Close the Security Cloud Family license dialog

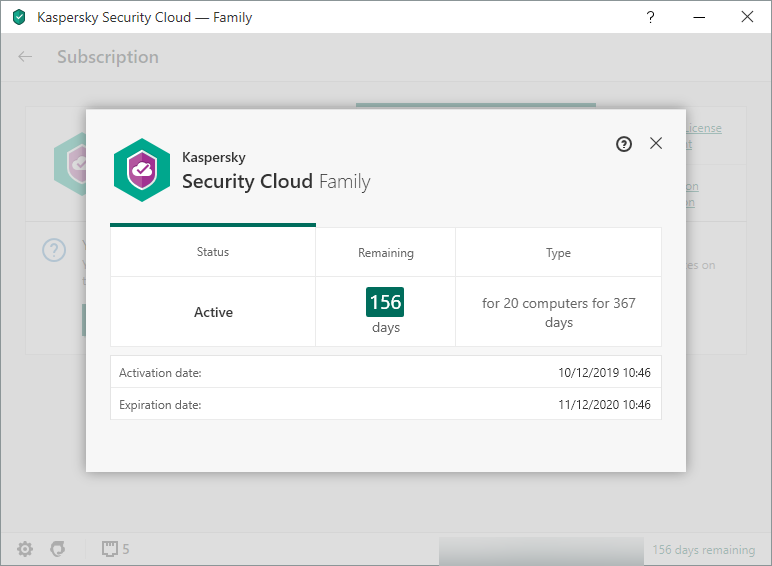pyautogui.click(x=656, y=143)
